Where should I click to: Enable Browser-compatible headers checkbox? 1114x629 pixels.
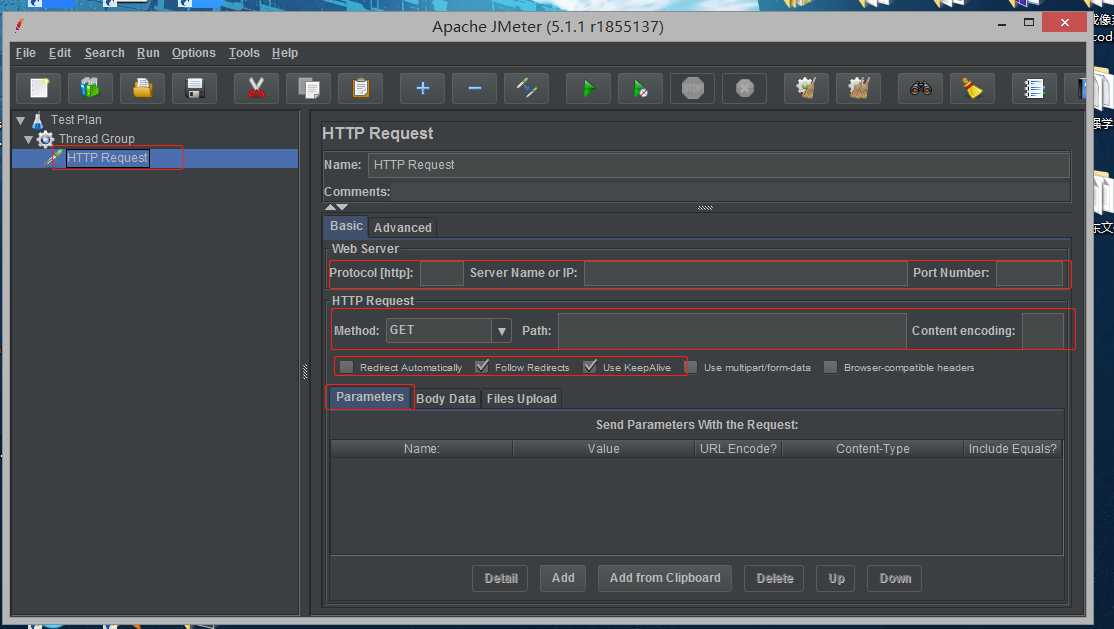point(831,367)
